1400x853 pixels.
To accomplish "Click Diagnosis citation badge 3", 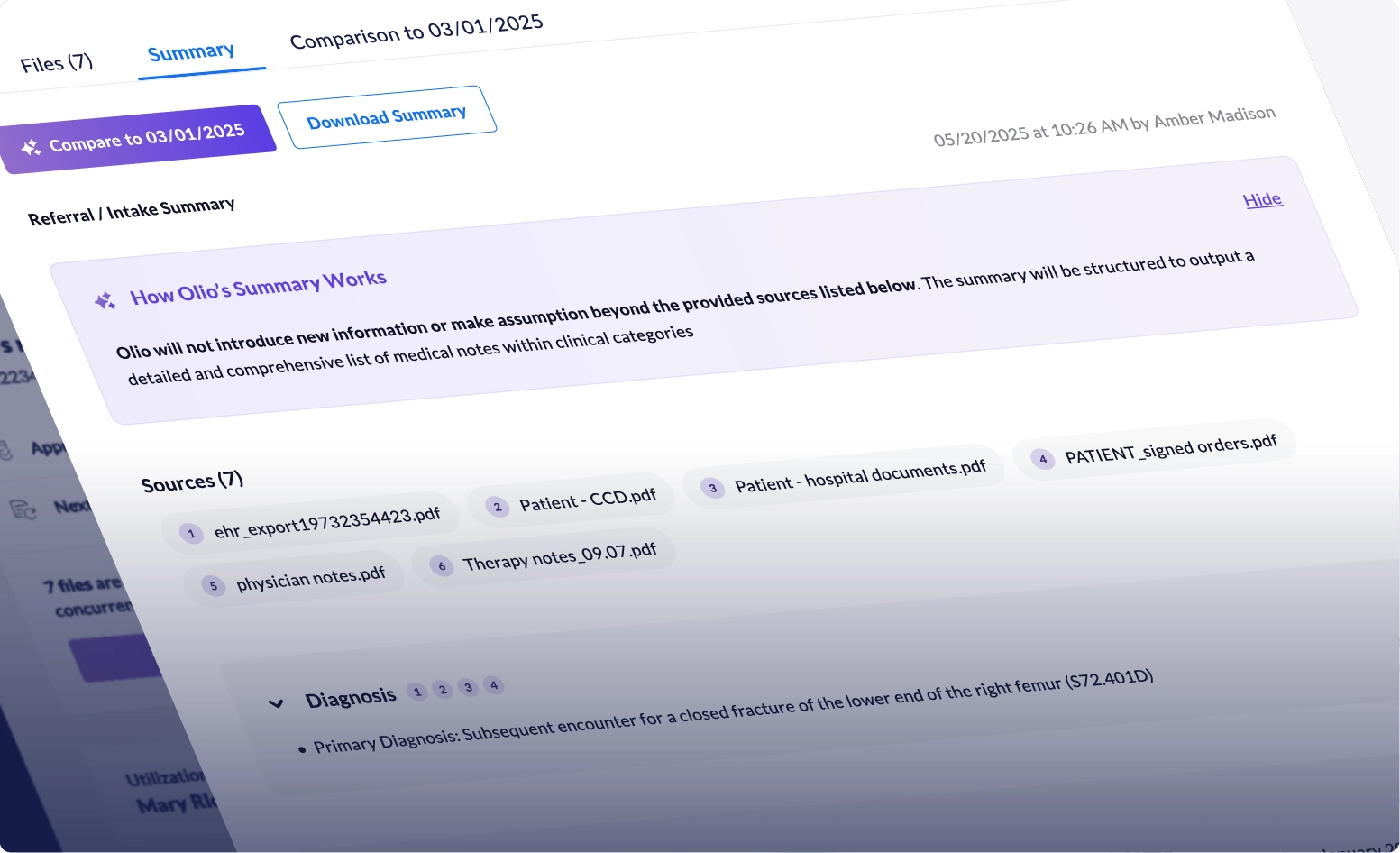I will (x=468, y=687).
